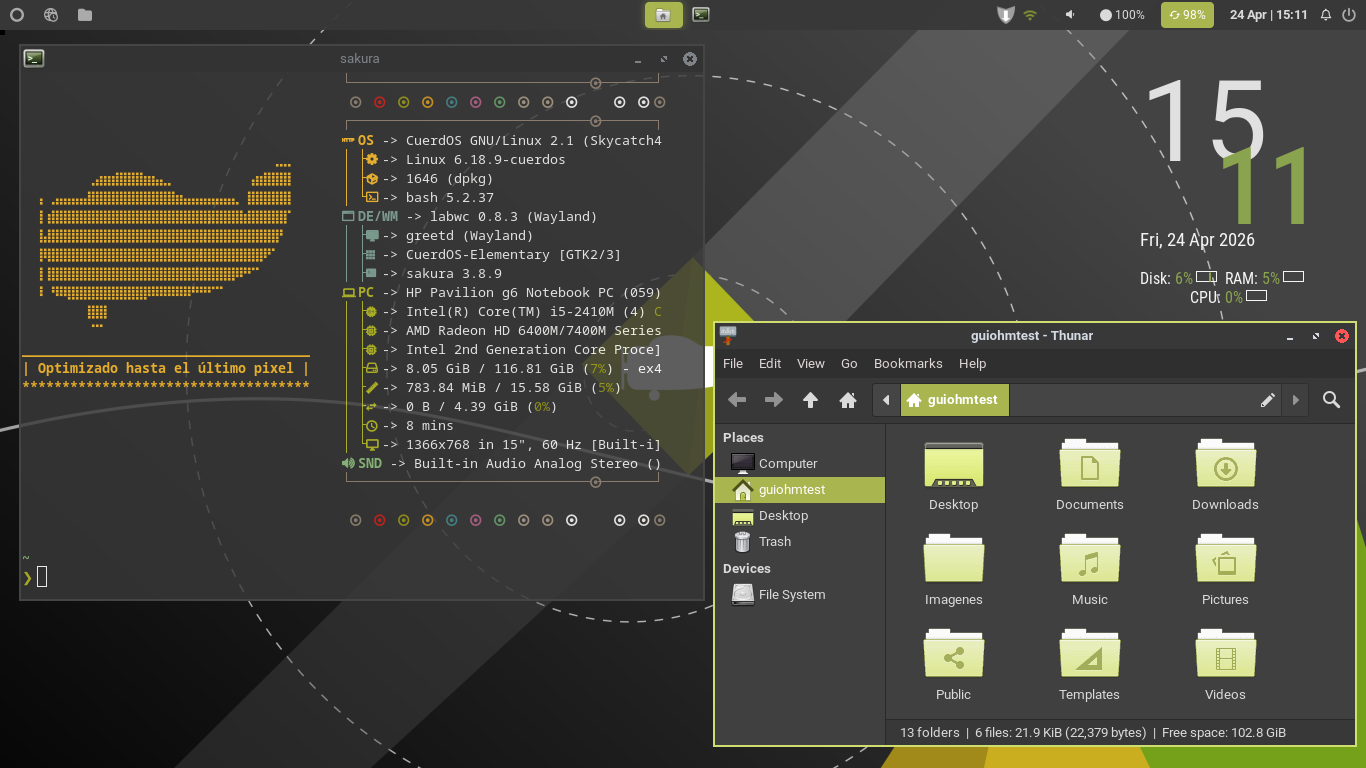Open the file manager launcher in the top panel
1366x768 pixels.
tap(85, 15)
